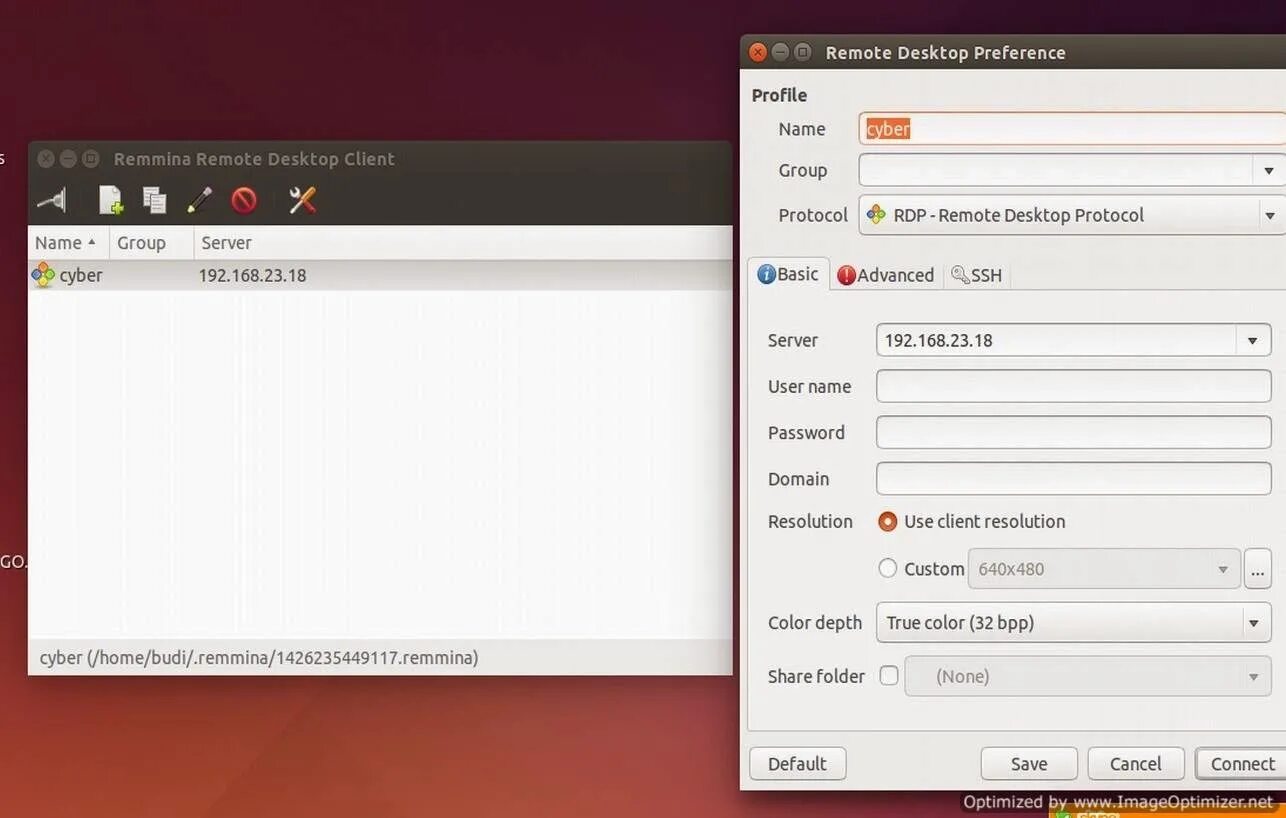The height and width of the screenshot is (818, 1286).
Task: Click the RDP protocol icon in Protocol box
Action: tap(876, 215)
